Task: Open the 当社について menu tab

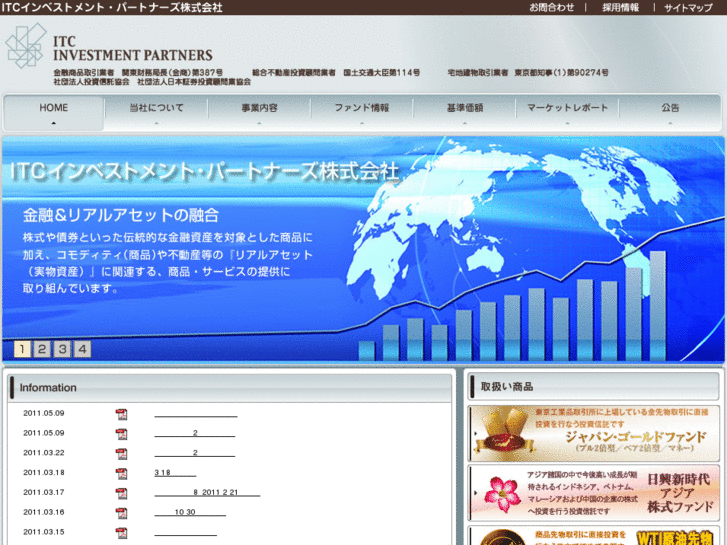Action: click(x=156, y=113)
